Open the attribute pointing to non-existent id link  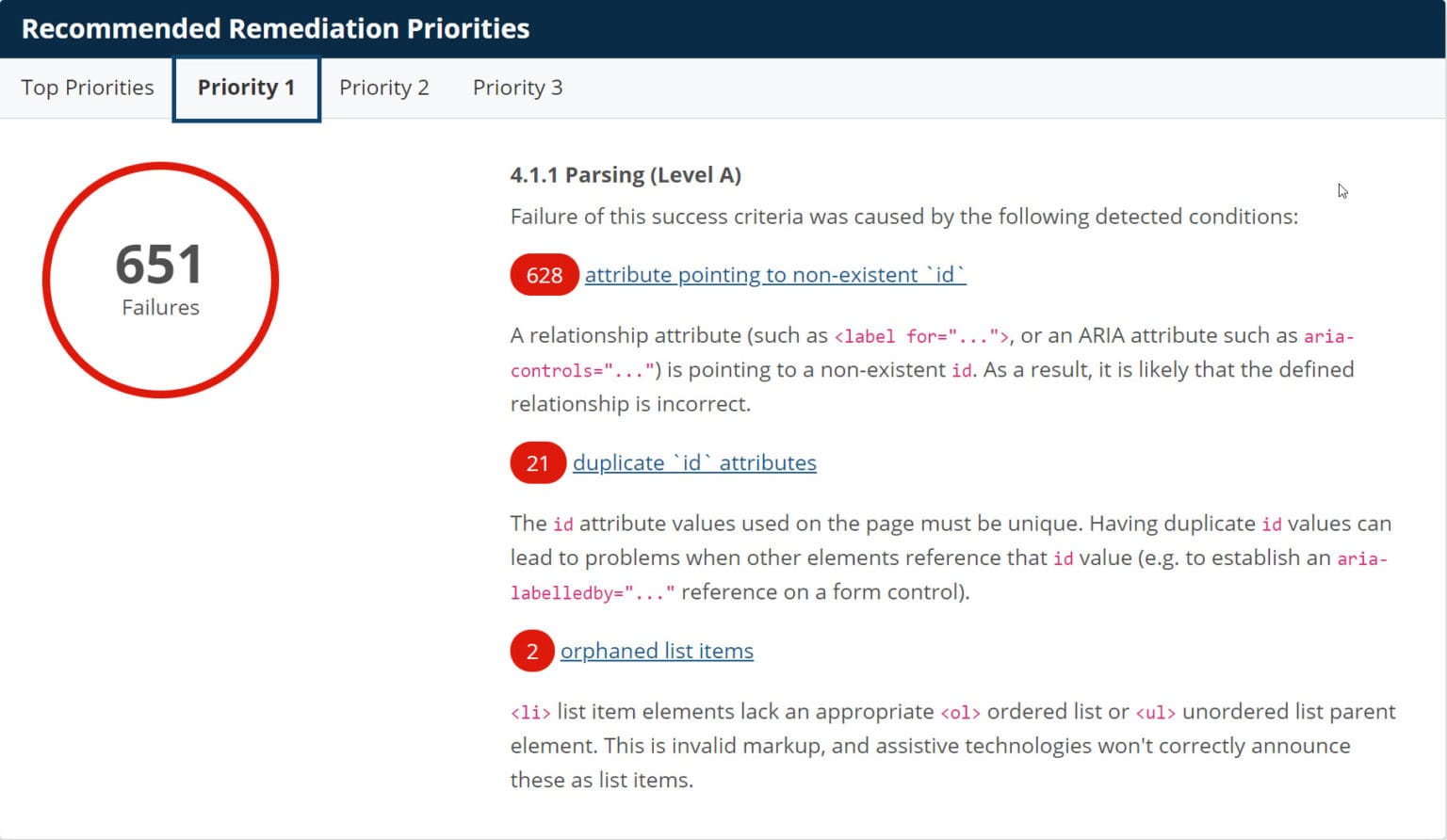[775, 275]
